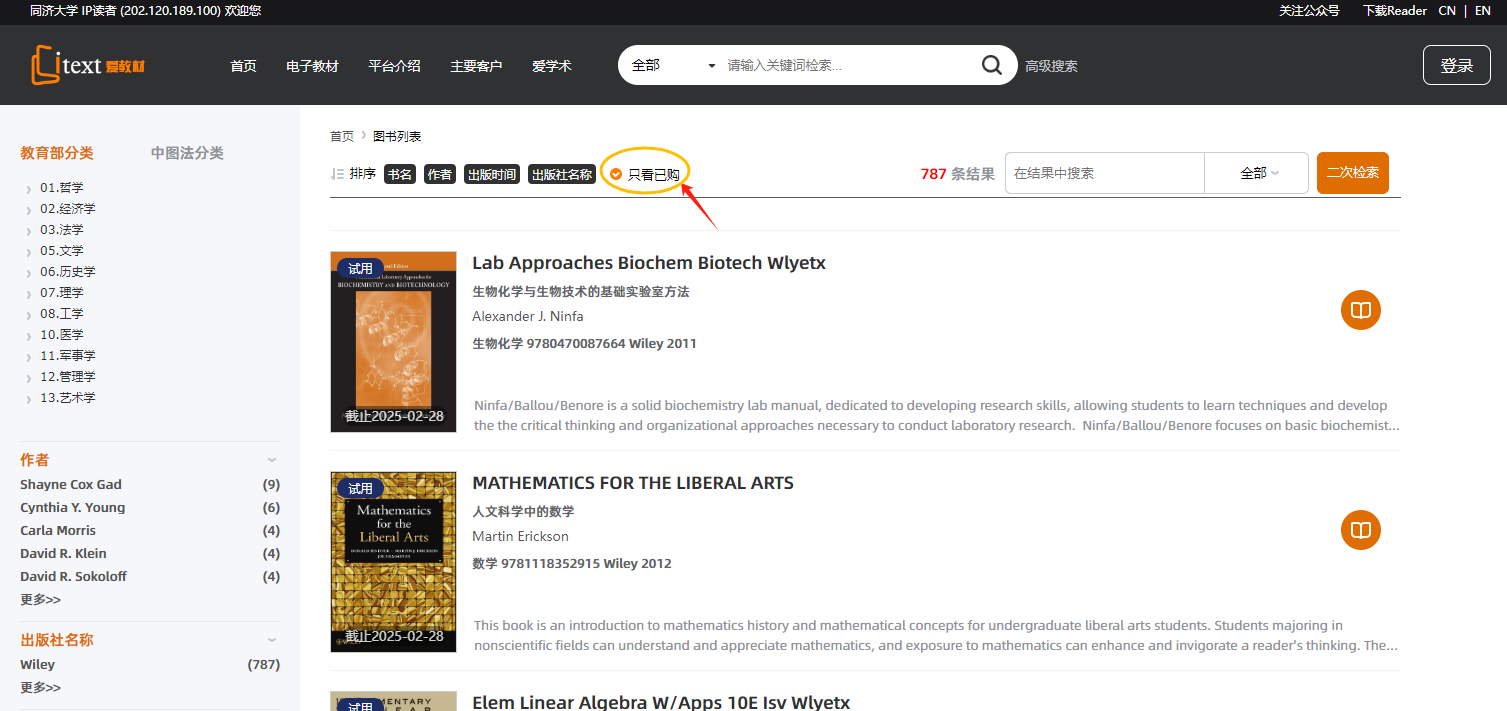Open Lab Approaches Biochem book cover
Image resolution: width=1507 pixels, height=711 pixels.
tap(393, 342)
